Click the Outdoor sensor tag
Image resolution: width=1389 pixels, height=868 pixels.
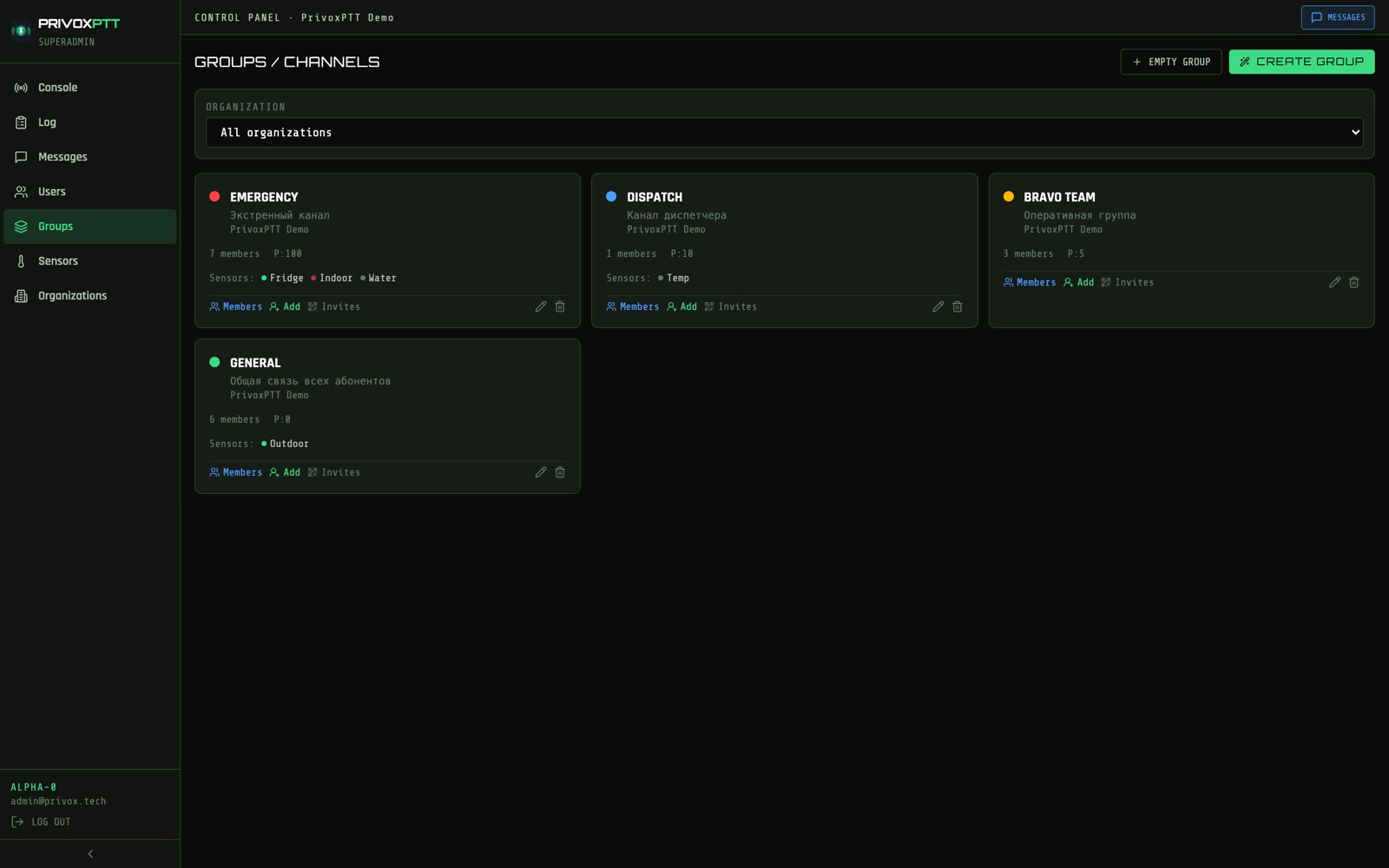286,444
